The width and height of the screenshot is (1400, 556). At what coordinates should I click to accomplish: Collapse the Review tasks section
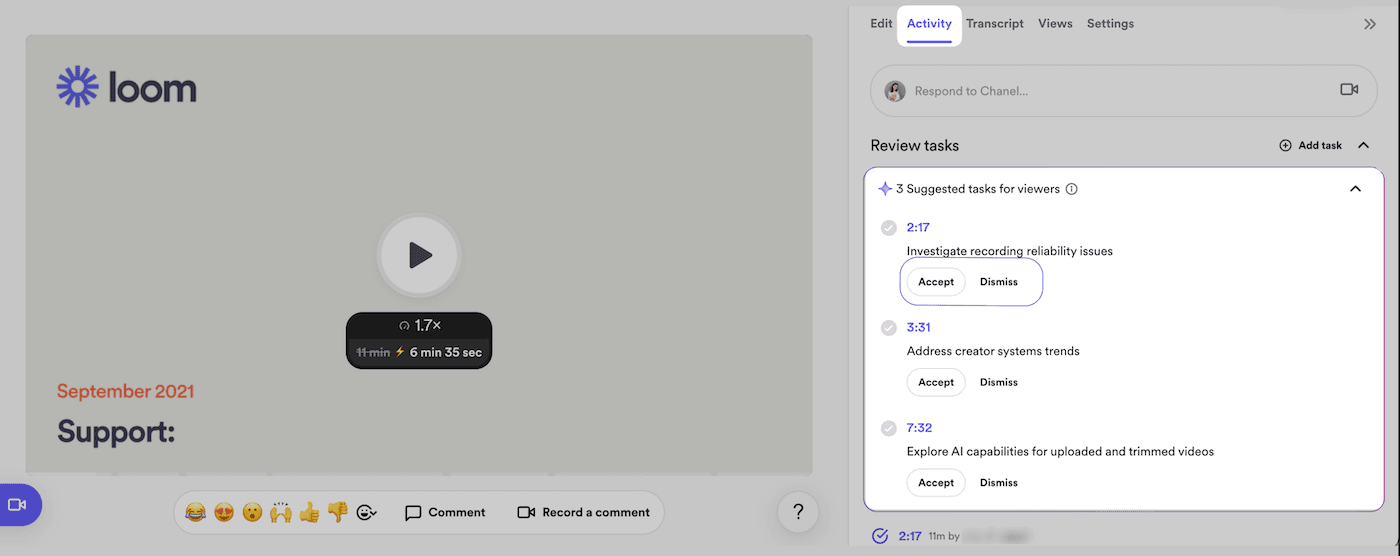tap(1363, 146)
